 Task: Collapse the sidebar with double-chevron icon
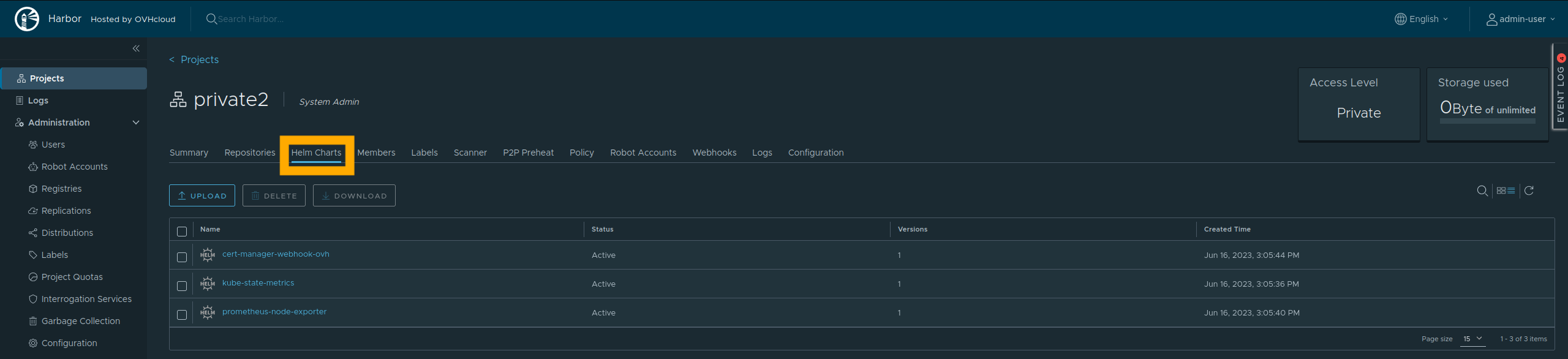(x=136, y=48)
